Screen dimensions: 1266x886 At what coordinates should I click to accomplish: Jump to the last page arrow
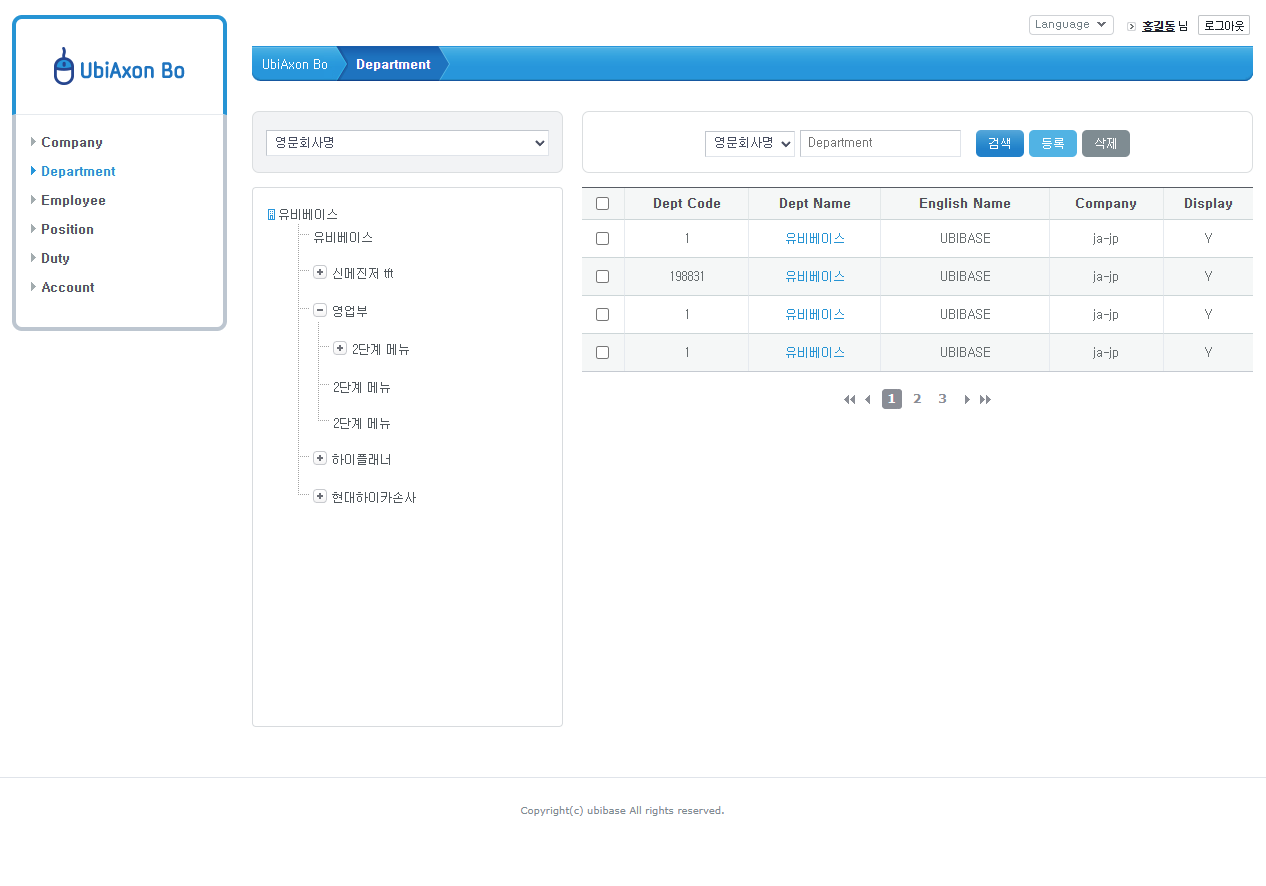[985, 400]
